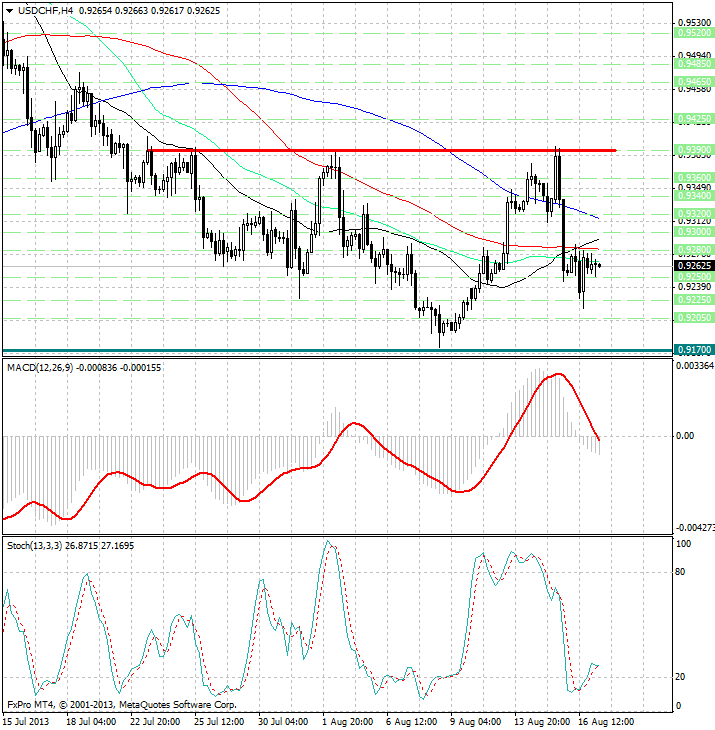Click the 0.9300 level label
The width and height of the screenshot is (715, 730).
[693, 231]
